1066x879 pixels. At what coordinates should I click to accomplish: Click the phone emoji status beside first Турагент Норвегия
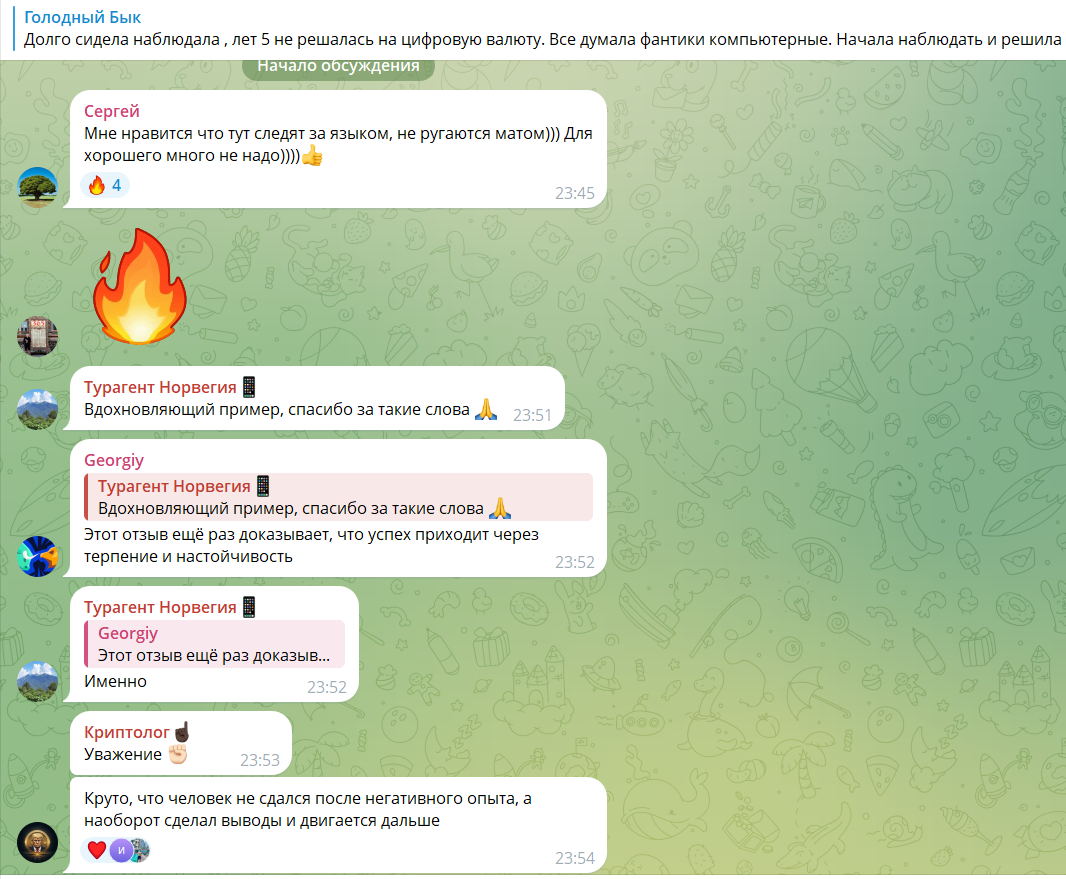pos(250,387)
